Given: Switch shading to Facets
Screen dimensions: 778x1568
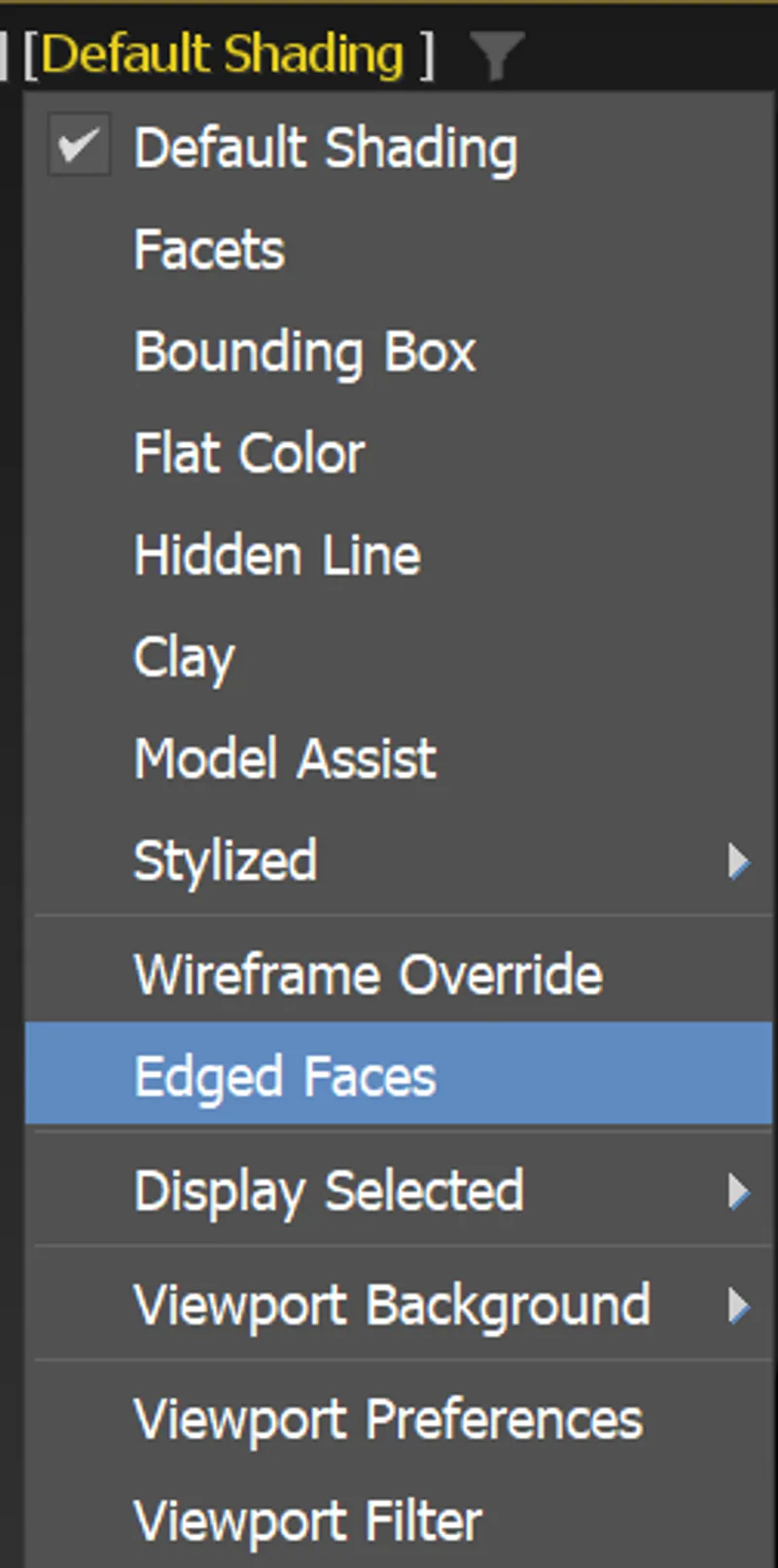Looking at the screenshot, I should (209, 250).
